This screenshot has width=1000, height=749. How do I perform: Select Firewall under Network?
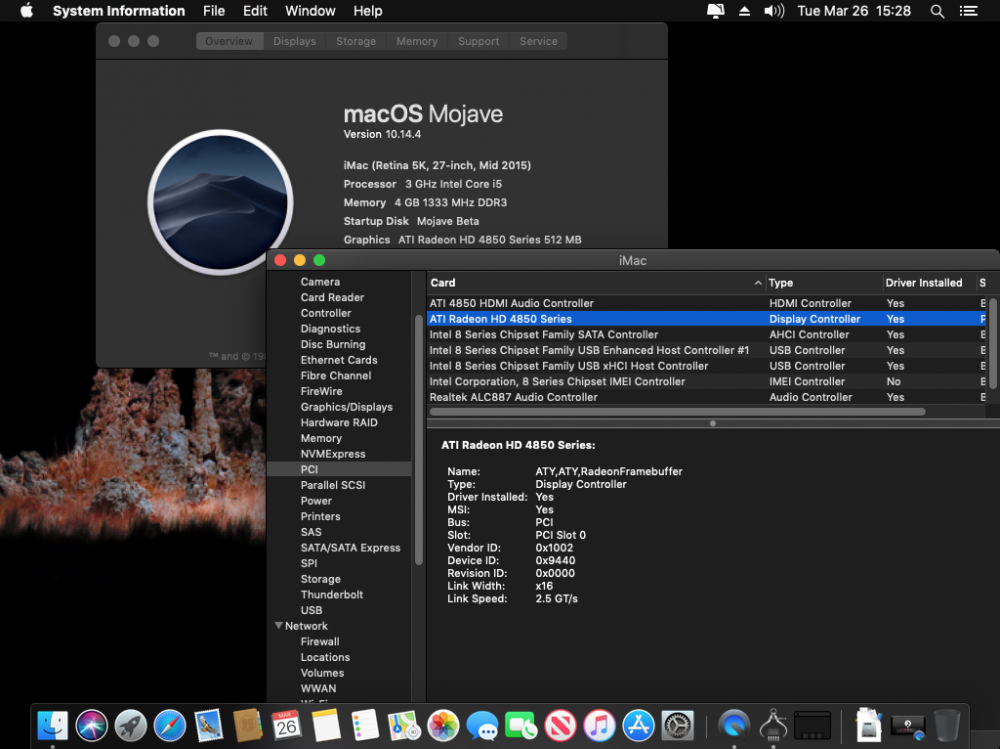tap(320, 641)
